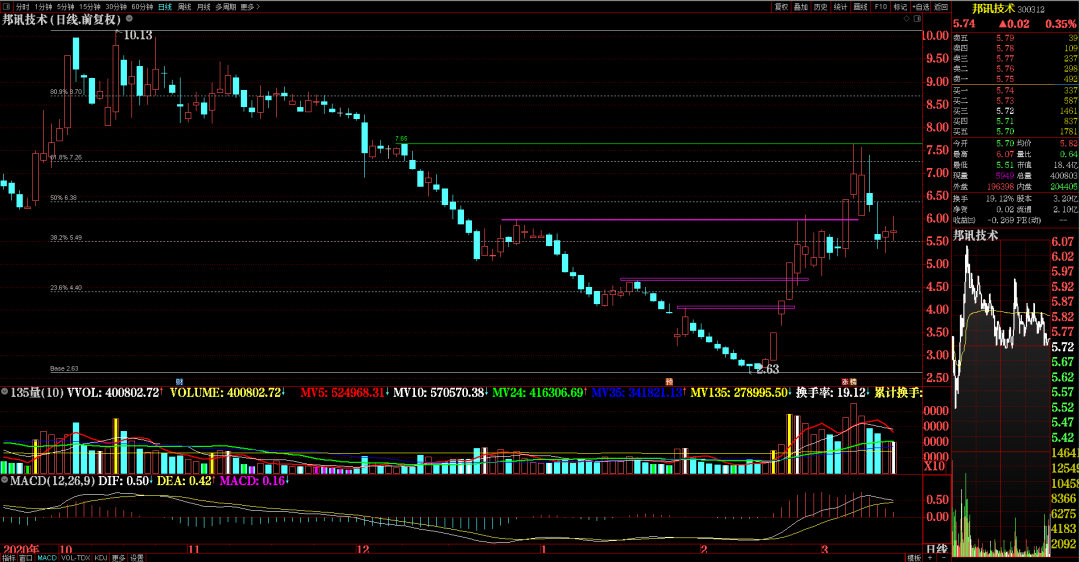Click the 38.2% 5.49 Fibonacci label
This screenshot has height=562, width=1080.
pyautogui.click(x=66, y=238)
